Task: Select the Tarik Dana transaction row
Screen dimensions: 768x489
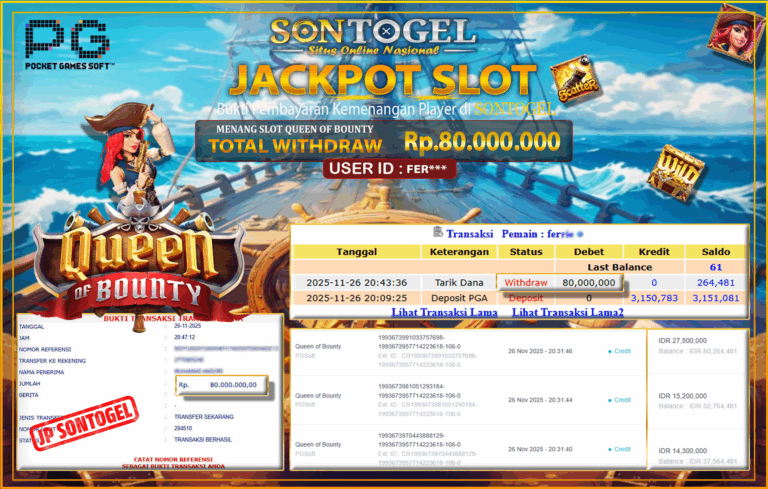Action: (519, 283)
